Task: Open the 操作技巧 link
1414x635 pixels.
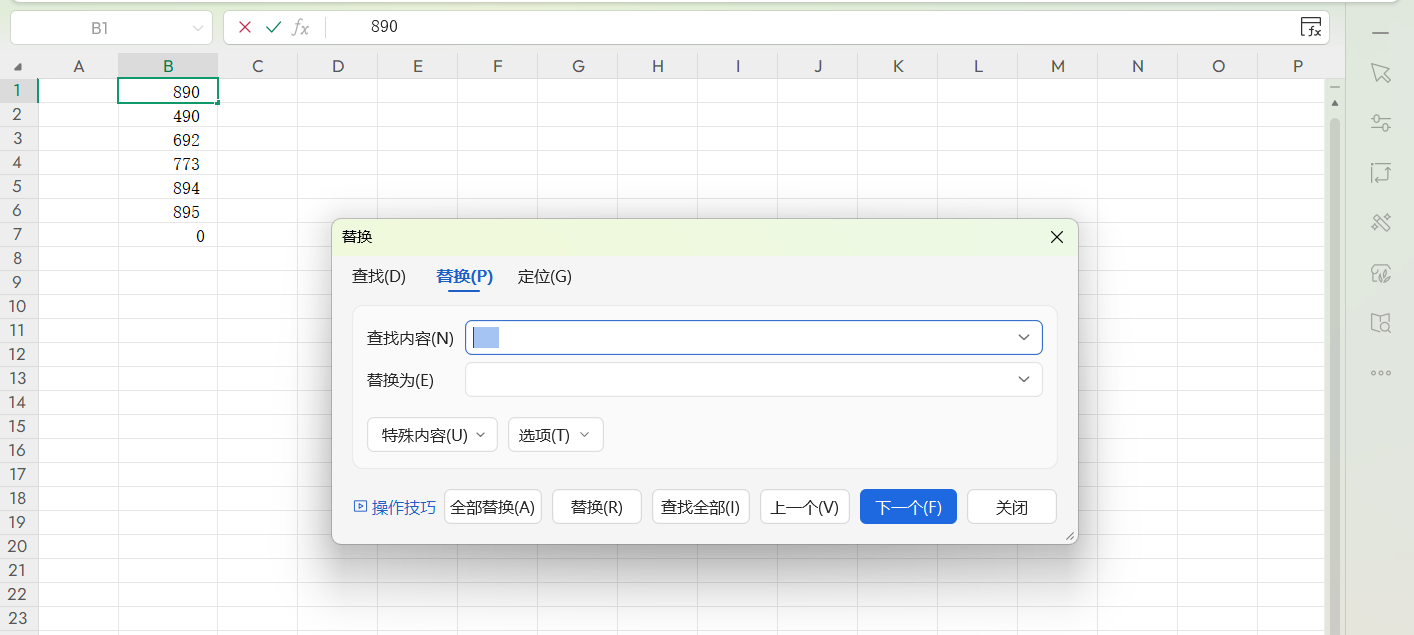Action: tap(404, 507)
